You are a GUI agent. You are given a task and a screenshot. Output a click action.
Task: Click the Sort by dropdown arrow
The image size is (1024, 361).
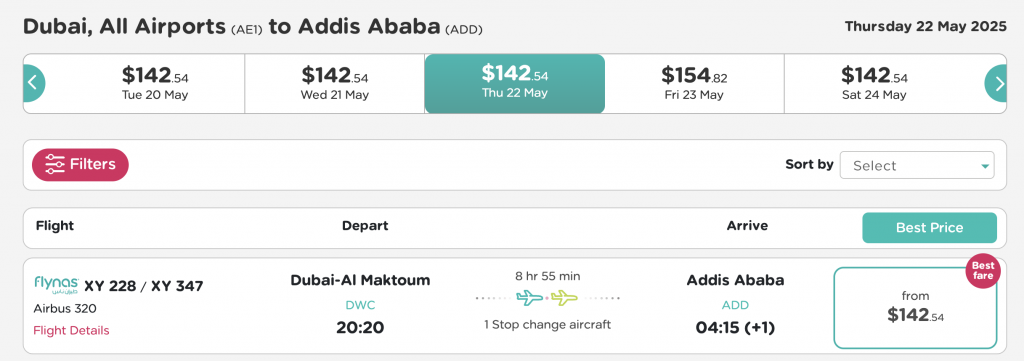(985, 166)
